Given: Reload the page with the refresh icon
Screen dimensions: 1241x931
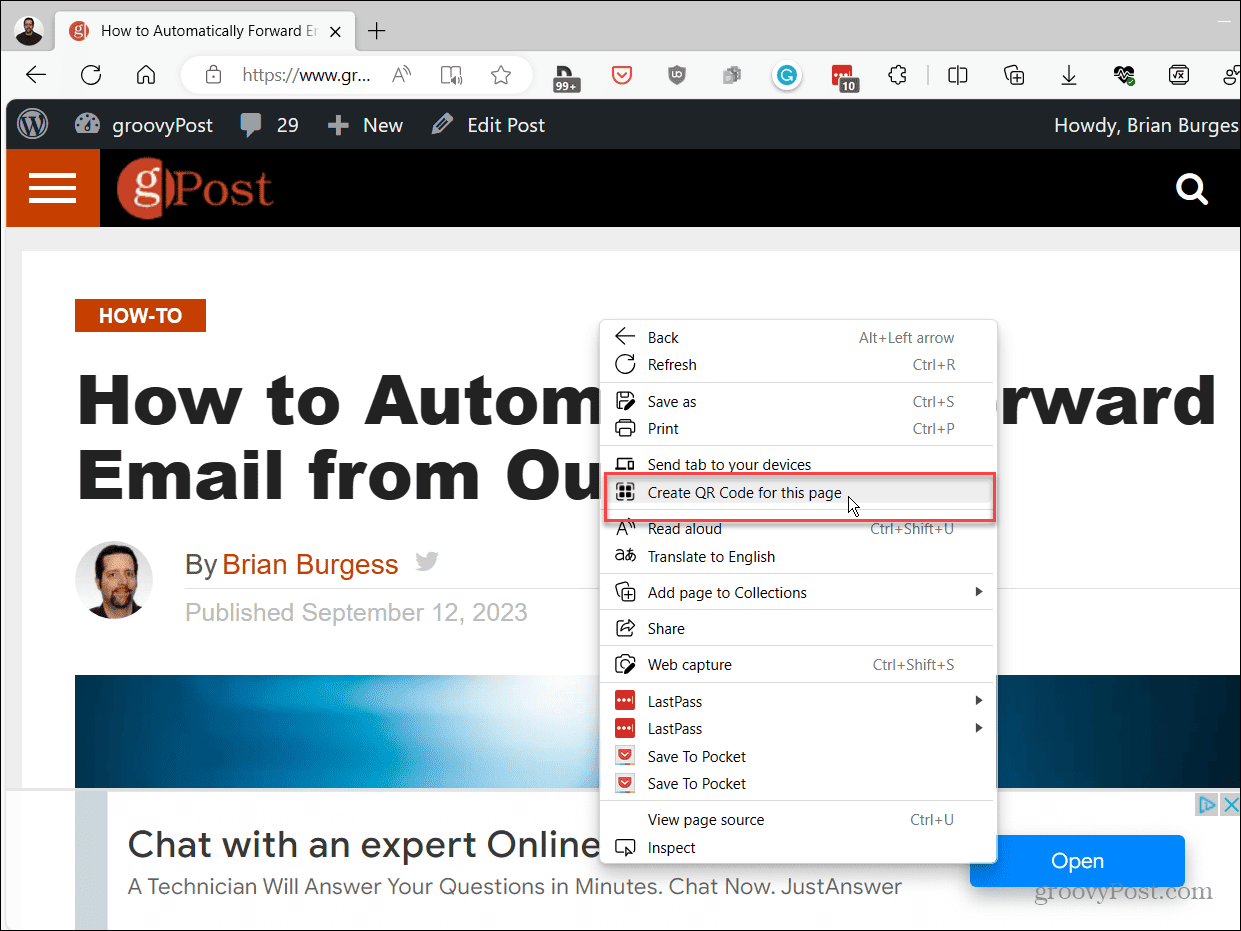Looking at the screenshot, I should (x=91, y=75).
